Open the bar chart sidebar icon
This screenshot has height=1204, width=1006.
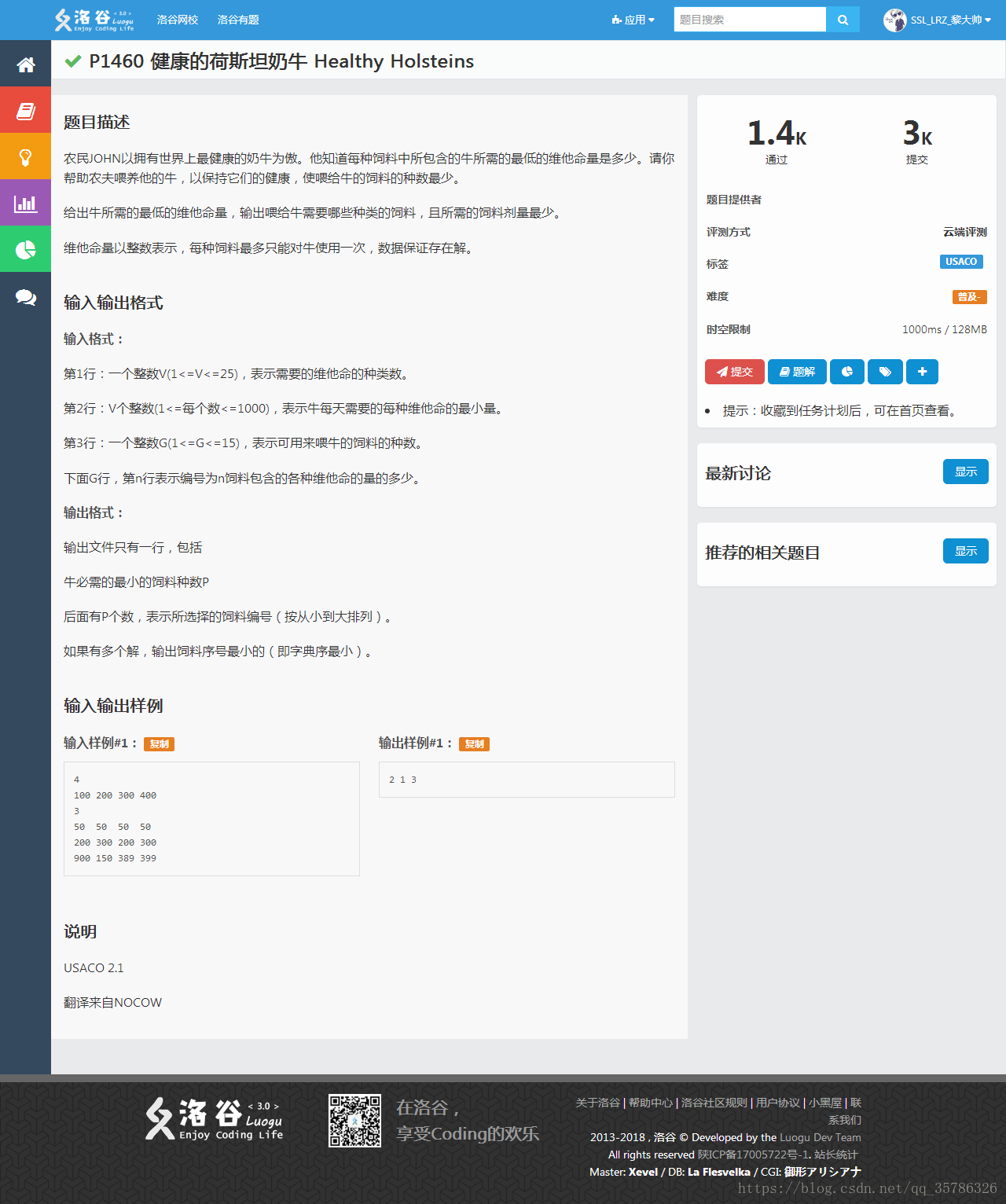pos(25,203)
